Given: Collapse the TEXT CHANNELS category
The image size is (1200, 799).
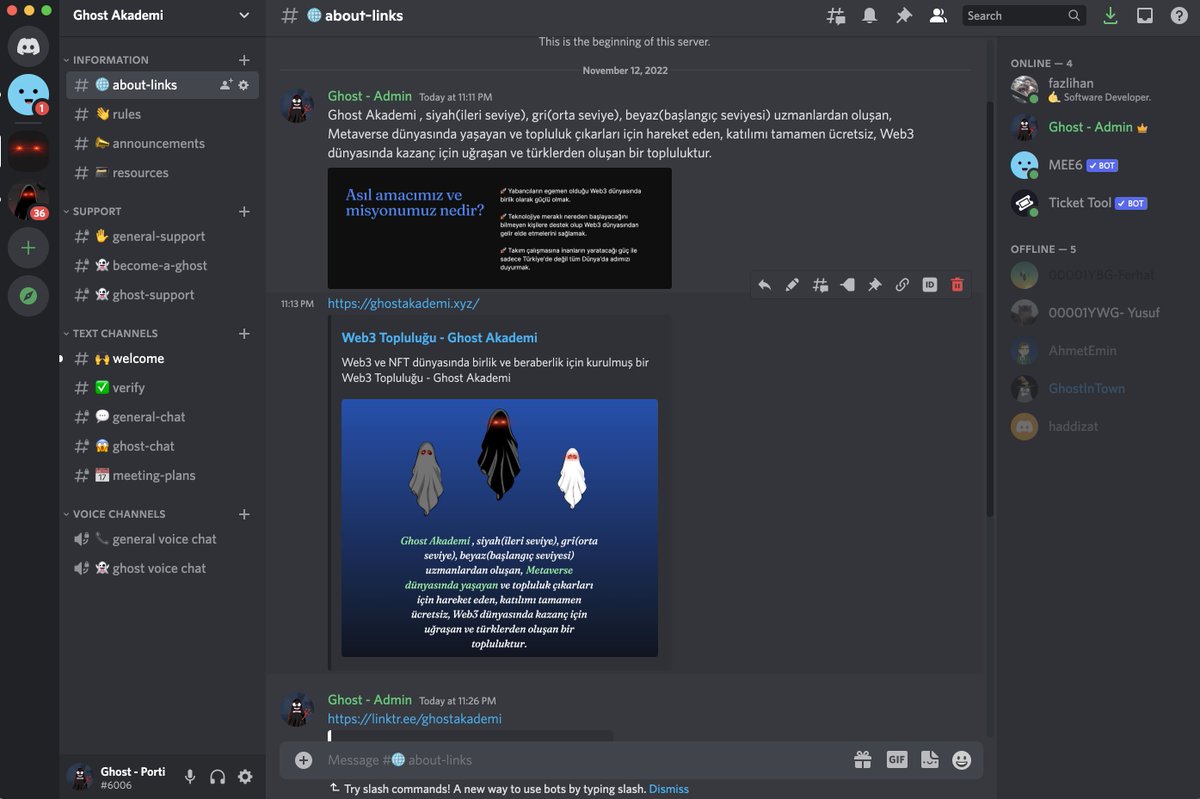Looking at the screenshot, I should (x=110, y=333).
